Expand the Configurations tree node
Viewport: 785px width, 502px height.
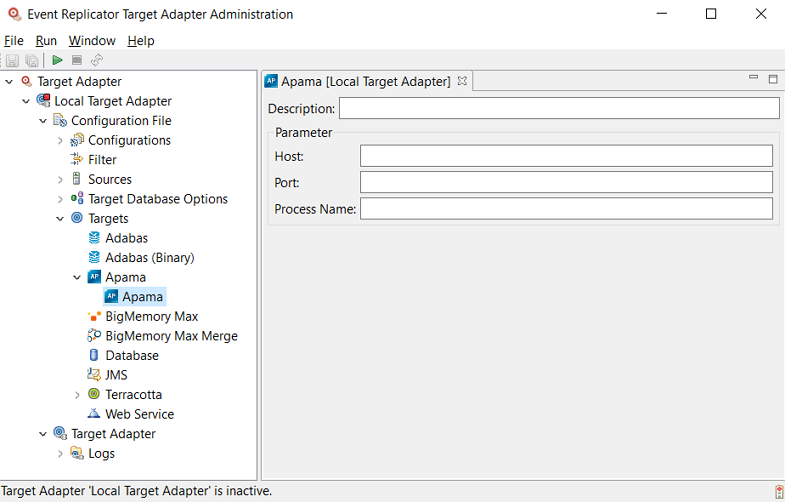click(60, 141)
